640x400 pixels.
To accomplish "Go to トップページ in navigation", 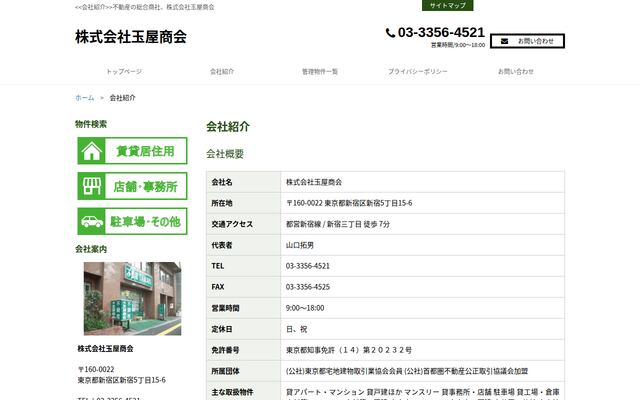I will (x=124, y=71).
